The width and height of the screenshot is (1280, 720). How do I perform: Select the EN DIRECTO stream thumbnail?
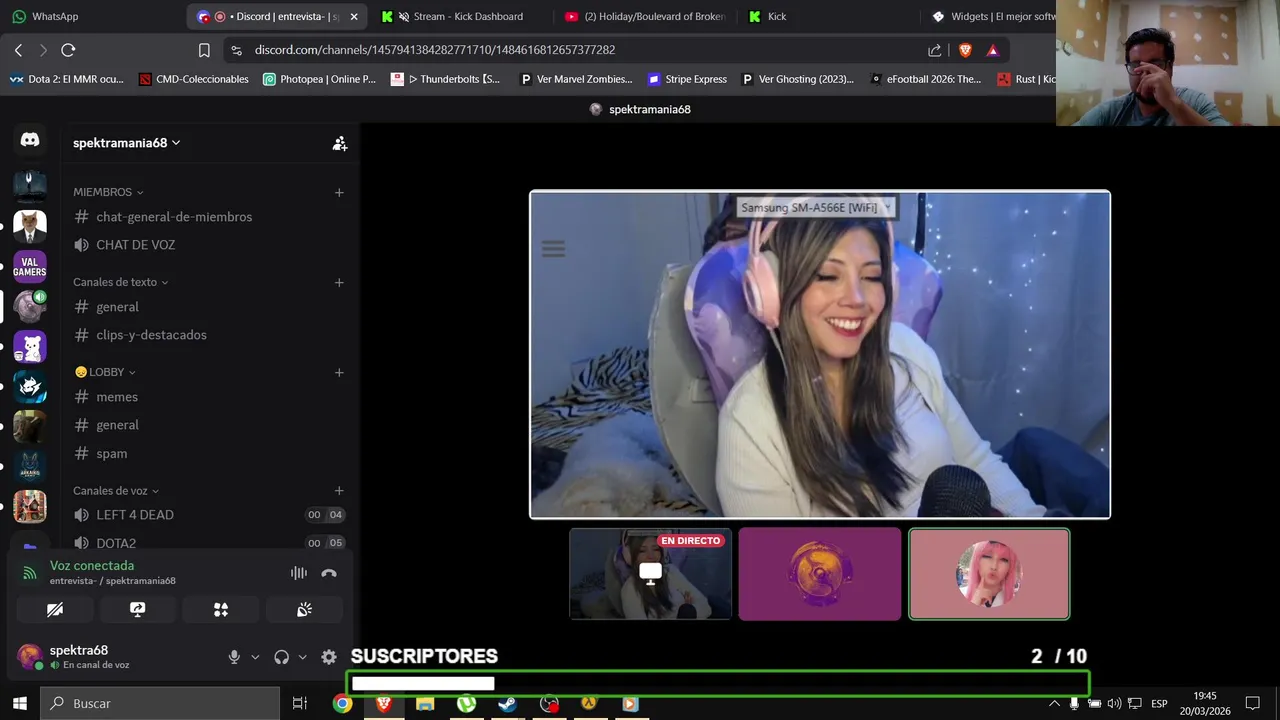click(x=650, y=574)
